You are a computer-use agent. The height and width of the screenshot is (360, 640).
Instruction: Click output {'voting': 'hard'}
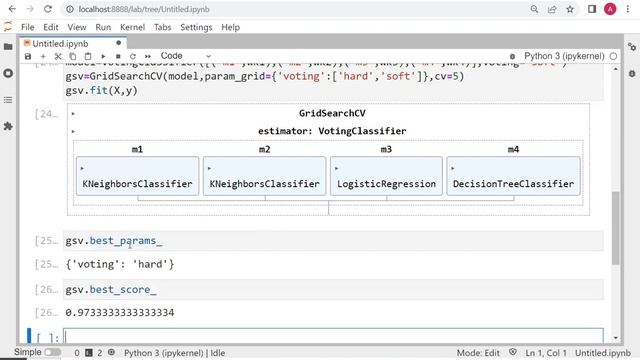pos(120,264)
